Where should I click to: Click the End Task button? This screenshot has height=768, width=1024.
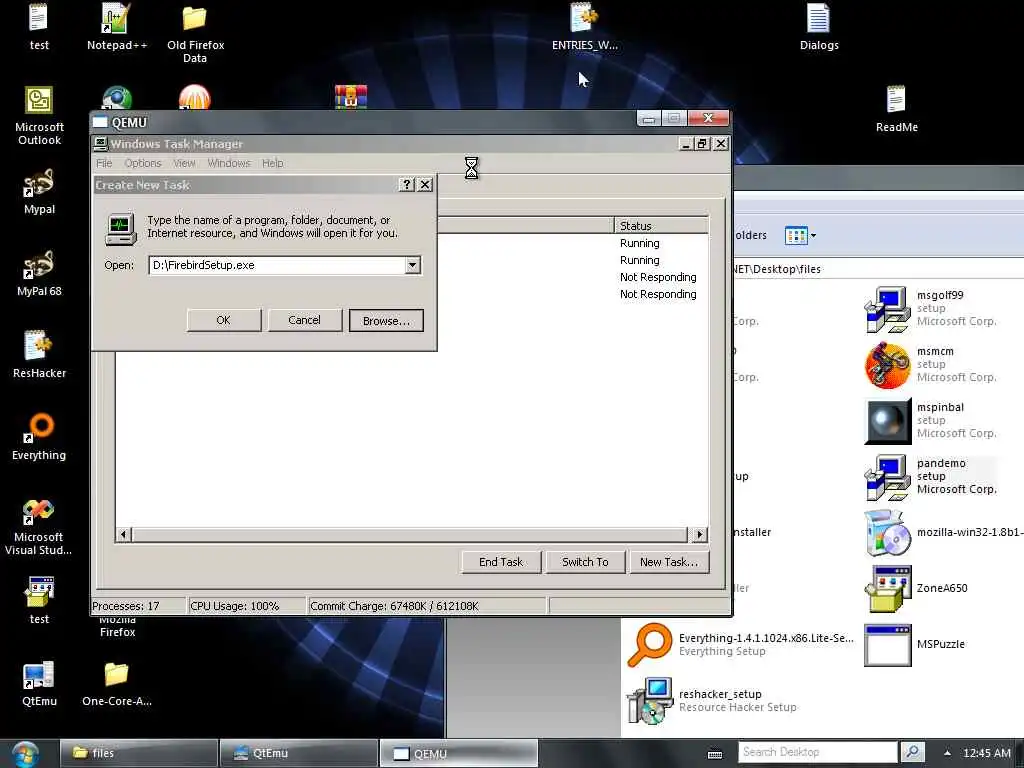(x=501, y=562)
